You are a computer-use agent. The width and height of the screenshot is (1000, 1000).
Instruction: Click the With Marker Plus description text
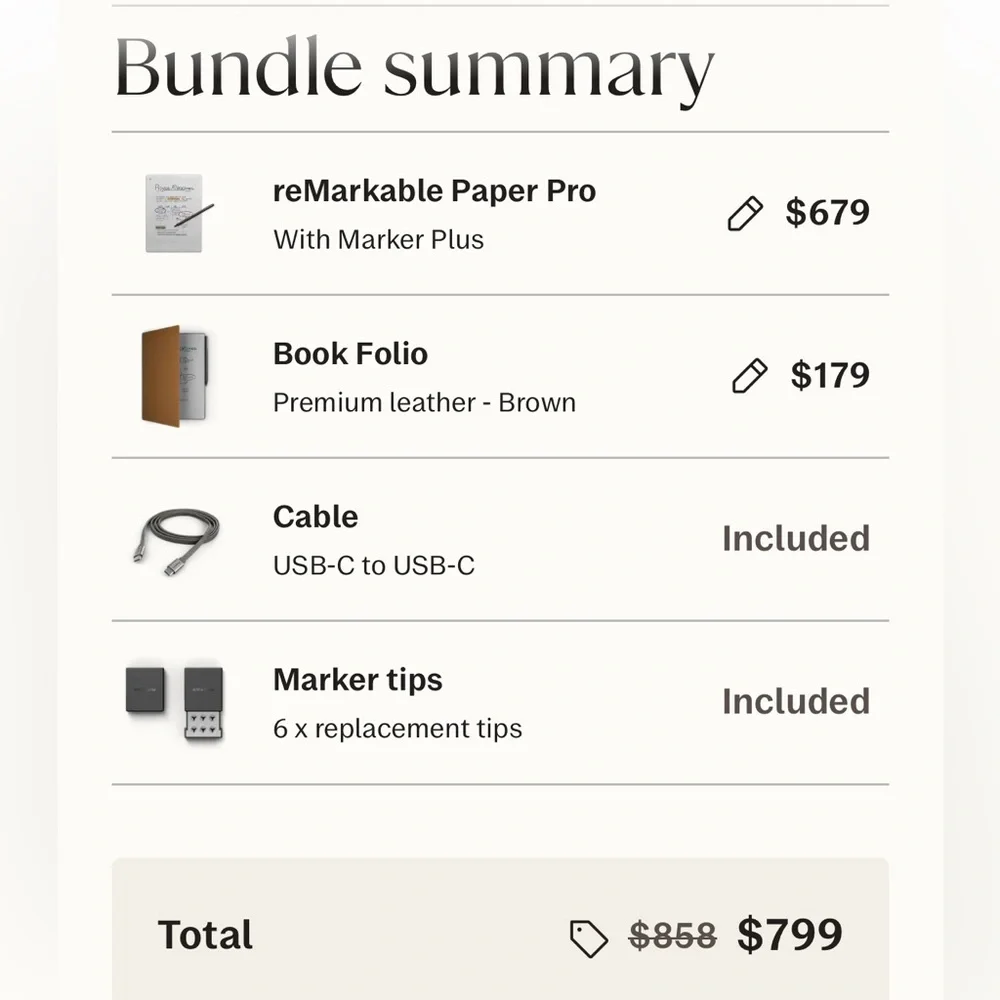pyautogui.click(x=377, y=239)
